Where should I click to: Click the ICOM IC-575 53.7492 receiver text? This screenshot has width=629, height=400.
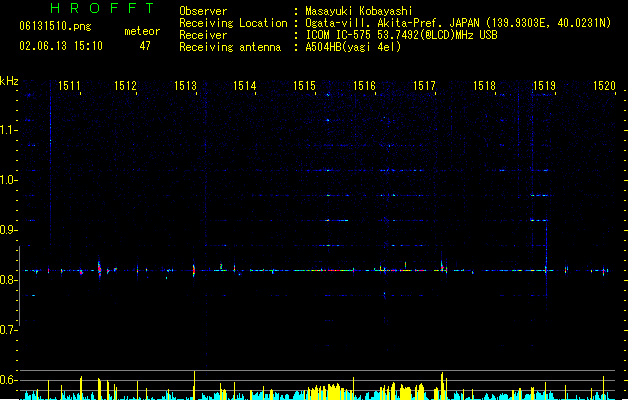[x=402, y=35]
